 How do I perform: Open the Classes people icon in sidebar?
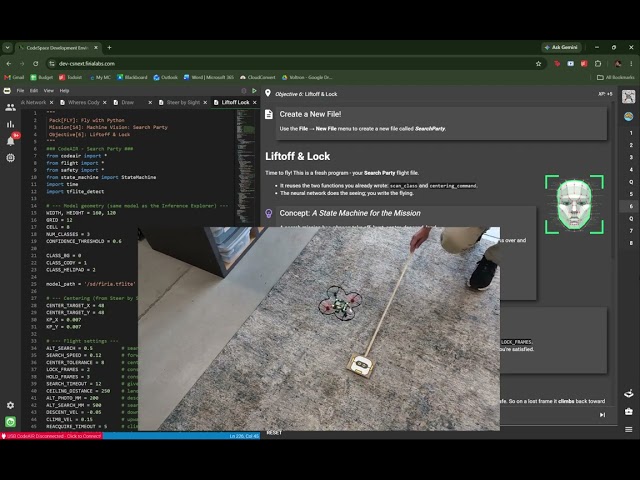[10, 107]
